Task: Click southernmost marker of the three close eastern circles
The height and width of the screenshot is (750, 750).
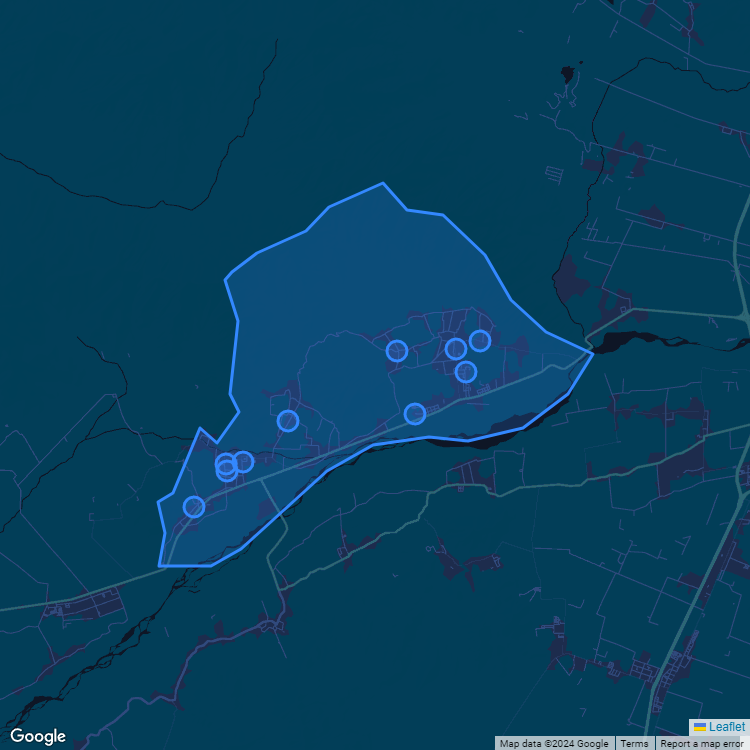Action: point(466,371)
